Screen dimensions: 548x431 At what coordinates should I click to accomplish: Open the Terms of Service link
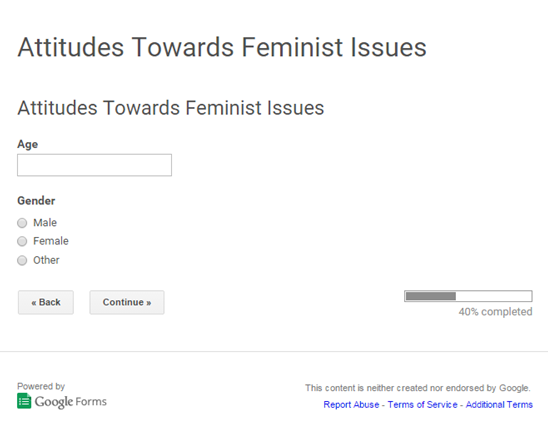click(423, 404)
